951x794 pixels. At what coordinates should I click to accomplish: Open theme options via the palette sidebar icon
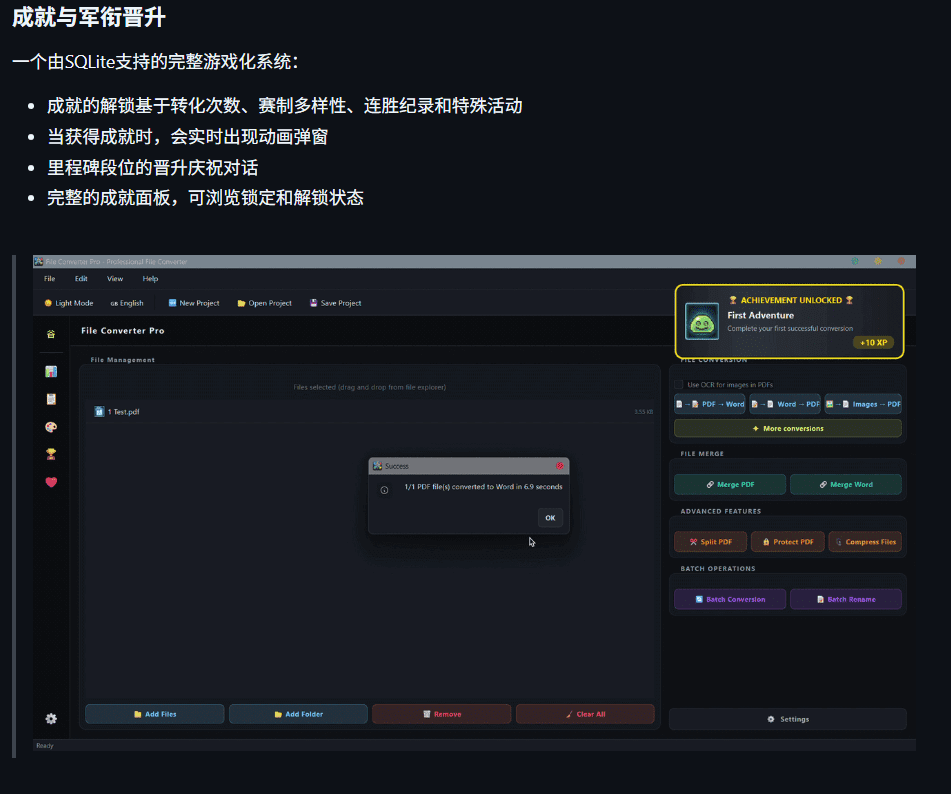click(x=50, y=430)
